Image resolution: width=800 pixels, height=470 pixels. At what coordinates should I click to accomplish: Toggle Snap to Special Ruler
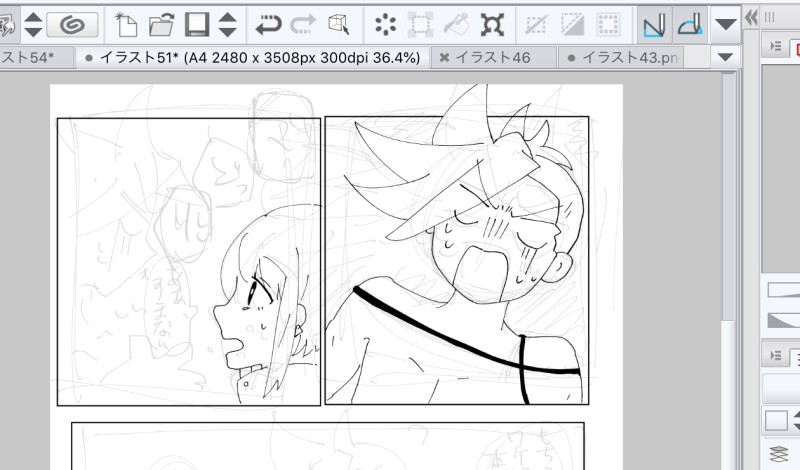click(x=690, y=24)
